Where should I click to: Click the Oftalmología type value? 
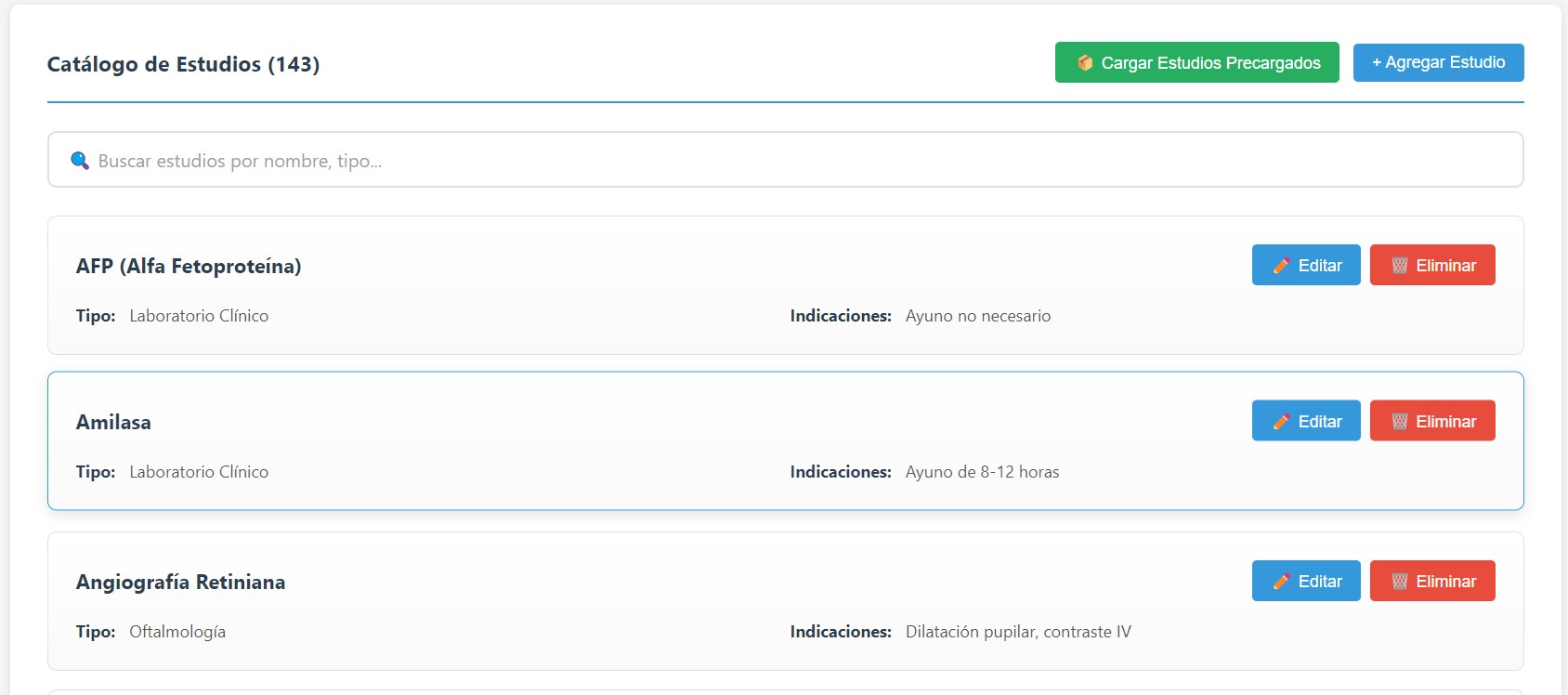tap(177, 632)
